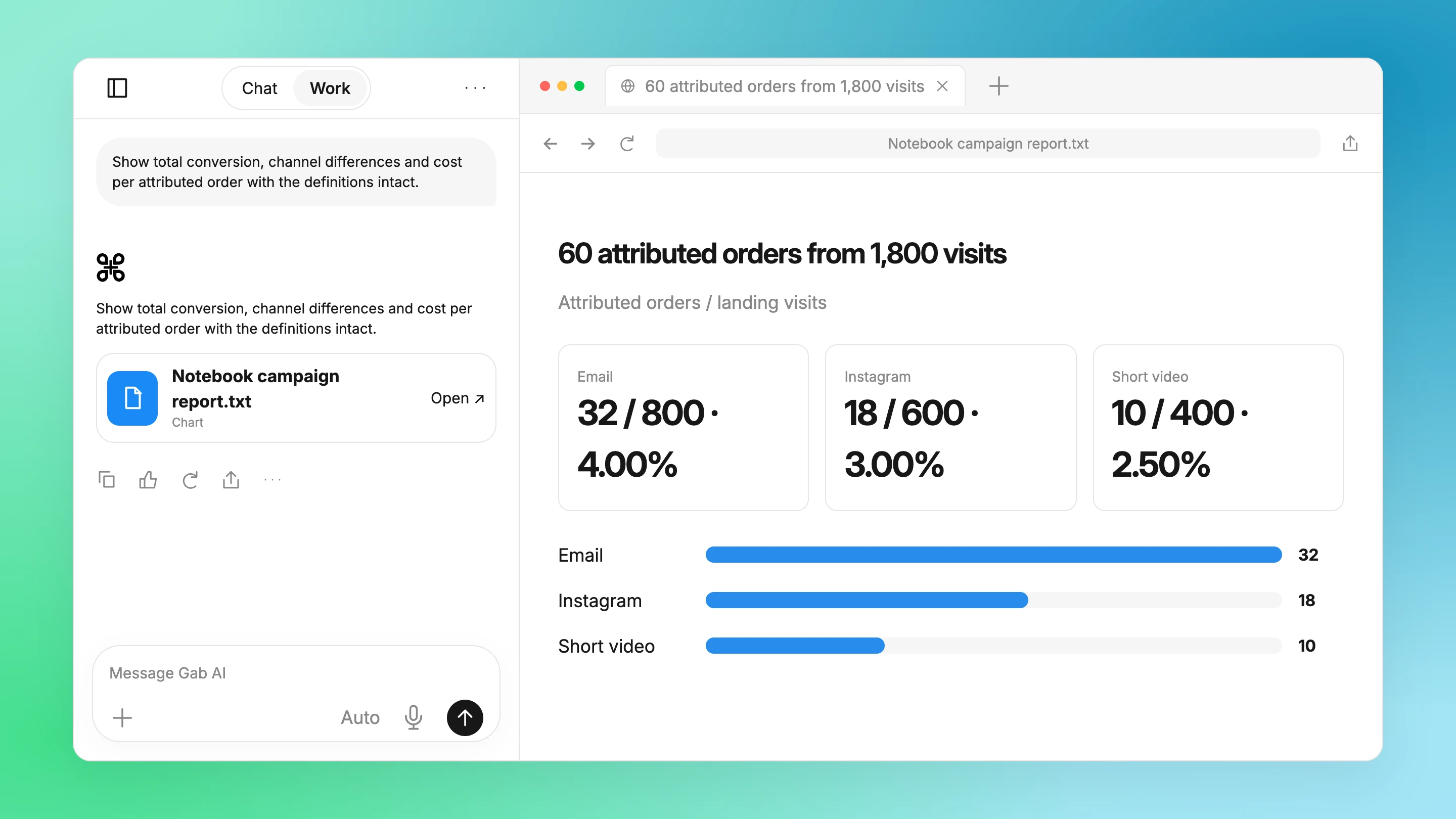Click the blue document file icon
1456x819 pixels.
(x=132, y=398)
